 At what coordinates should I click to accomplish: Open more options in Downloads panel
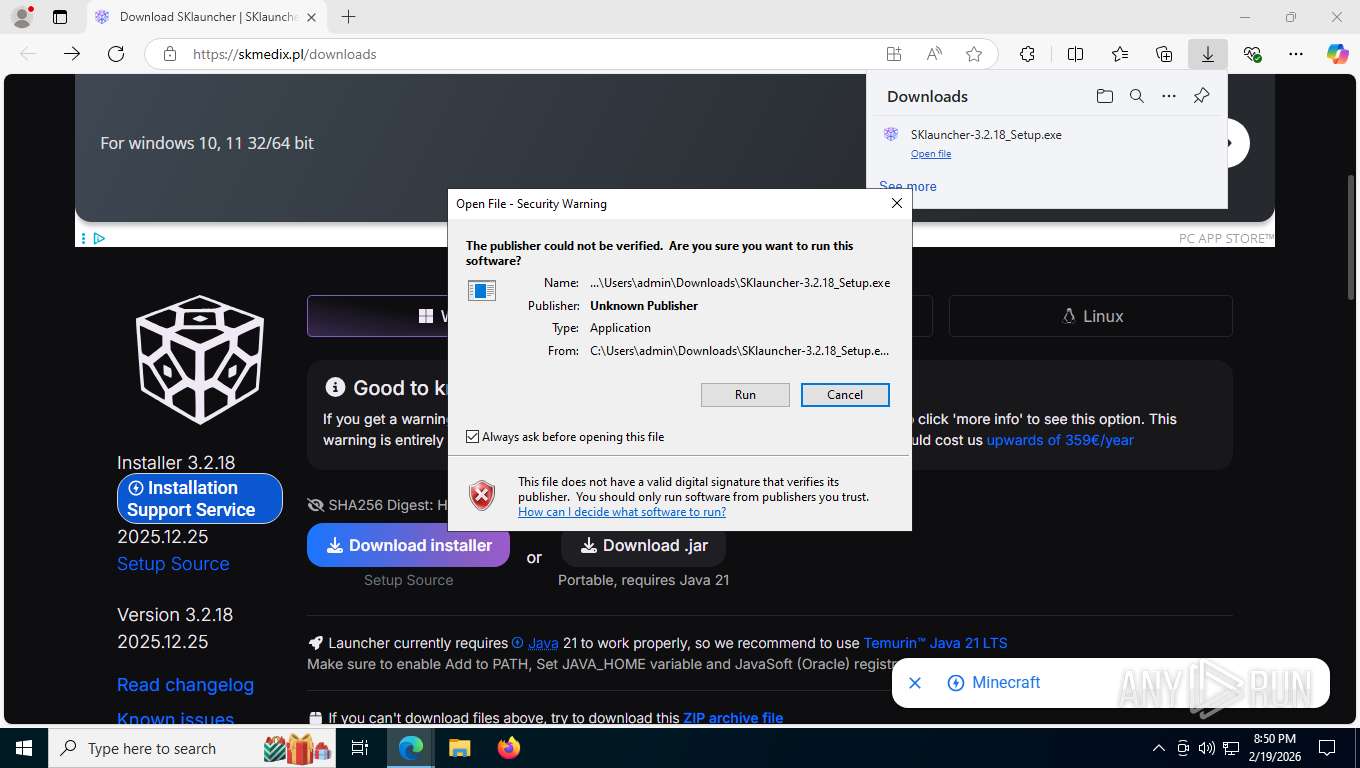tap(1169, 96)
